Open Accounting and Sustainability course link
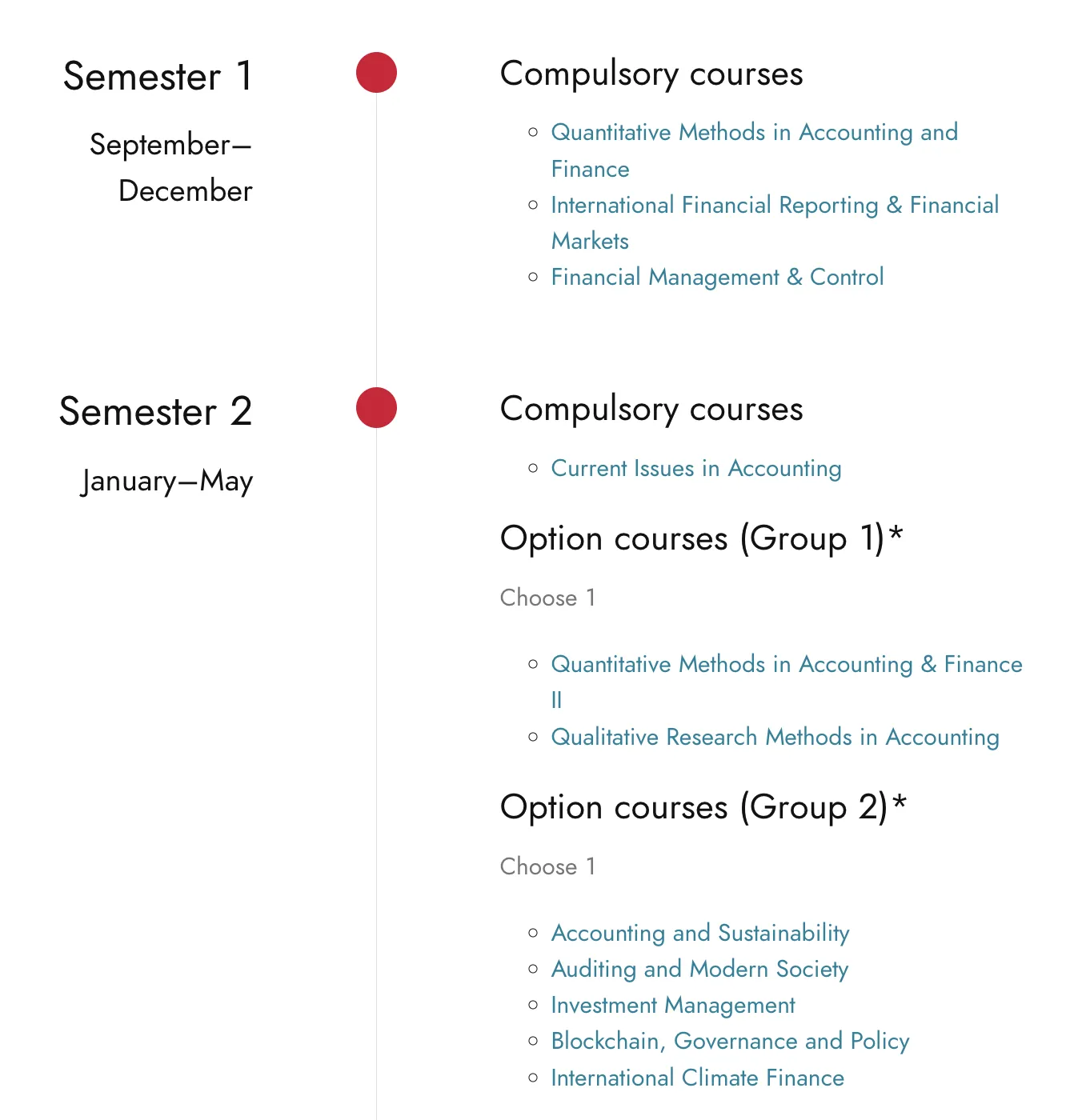 (x=699, y=934)
